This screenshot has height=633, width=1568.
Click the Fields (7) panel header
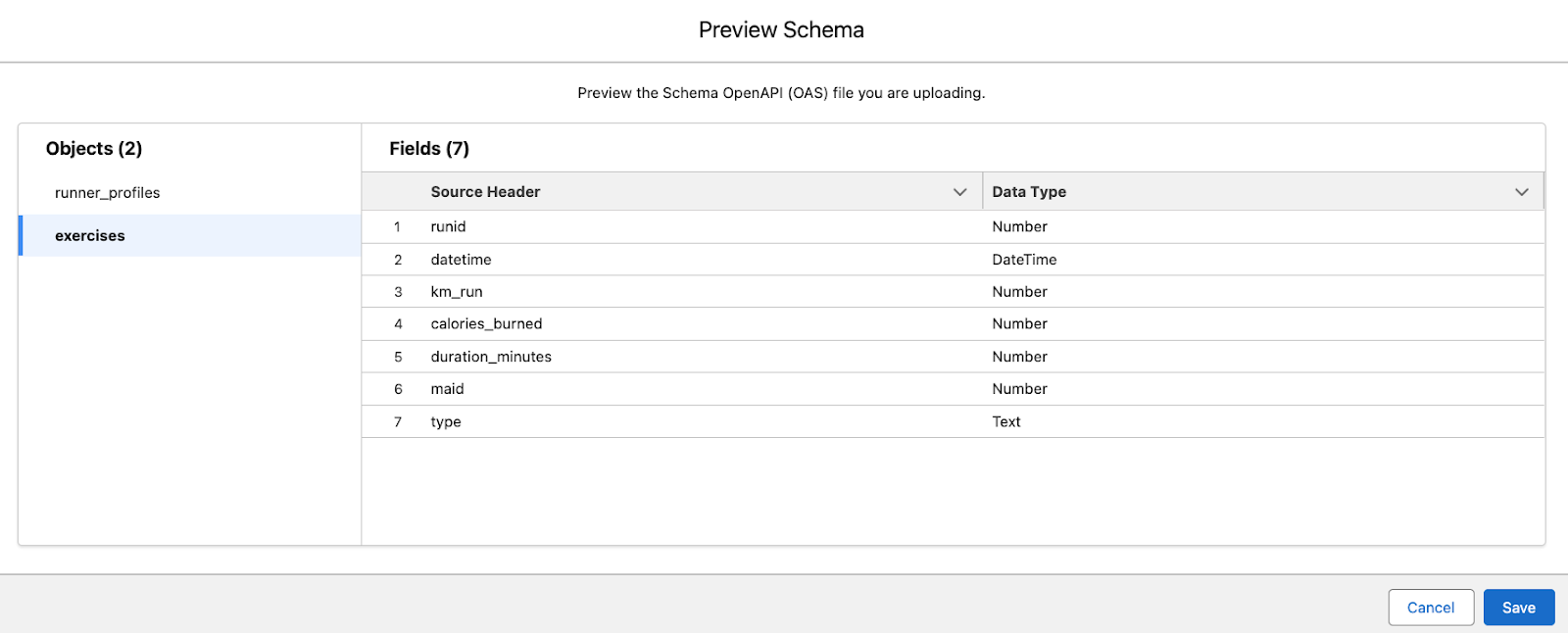428,148
